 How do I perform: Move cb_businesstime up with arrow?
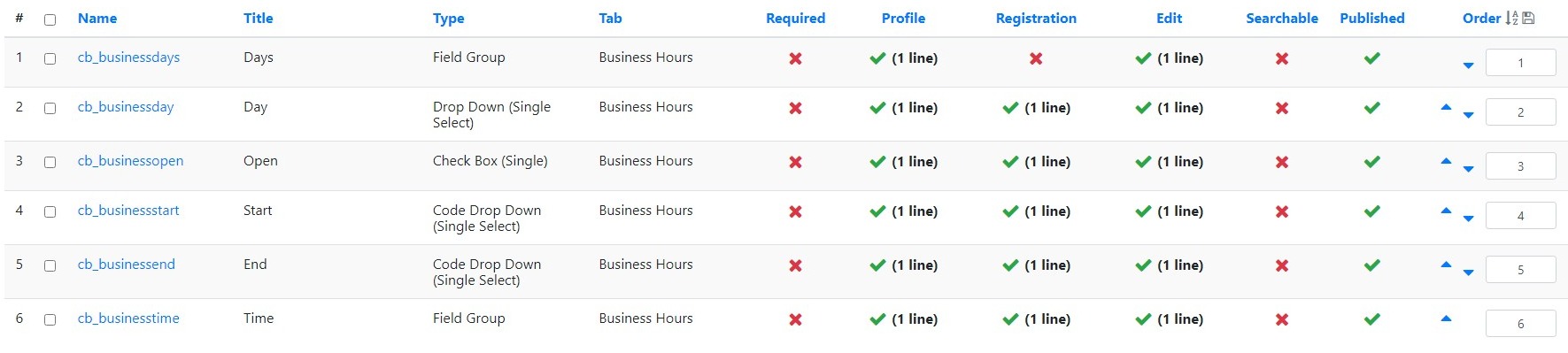point(1446,318)
